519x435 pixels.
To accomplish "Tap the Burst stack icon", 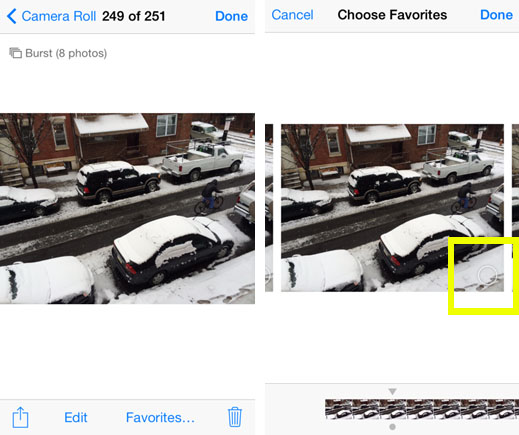I will (15, 53).
